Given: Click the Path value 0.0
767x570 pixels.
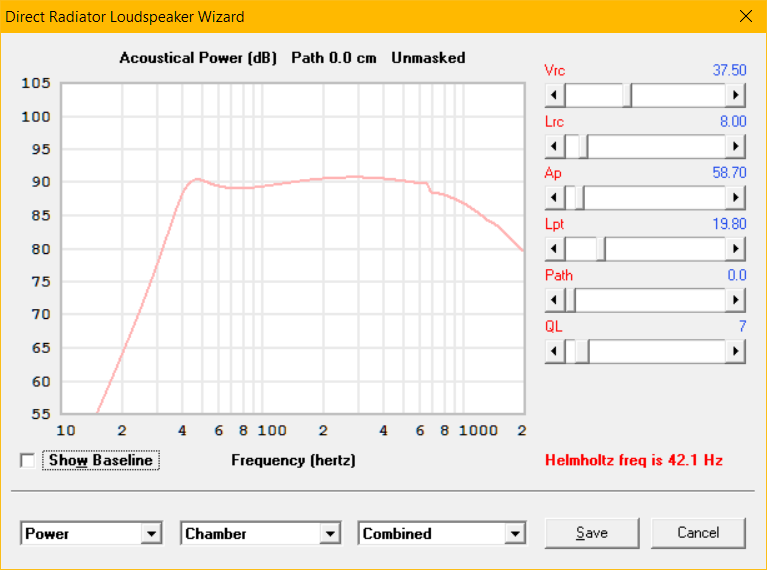Looking at the screenshot, I should [x=737, y=275].
